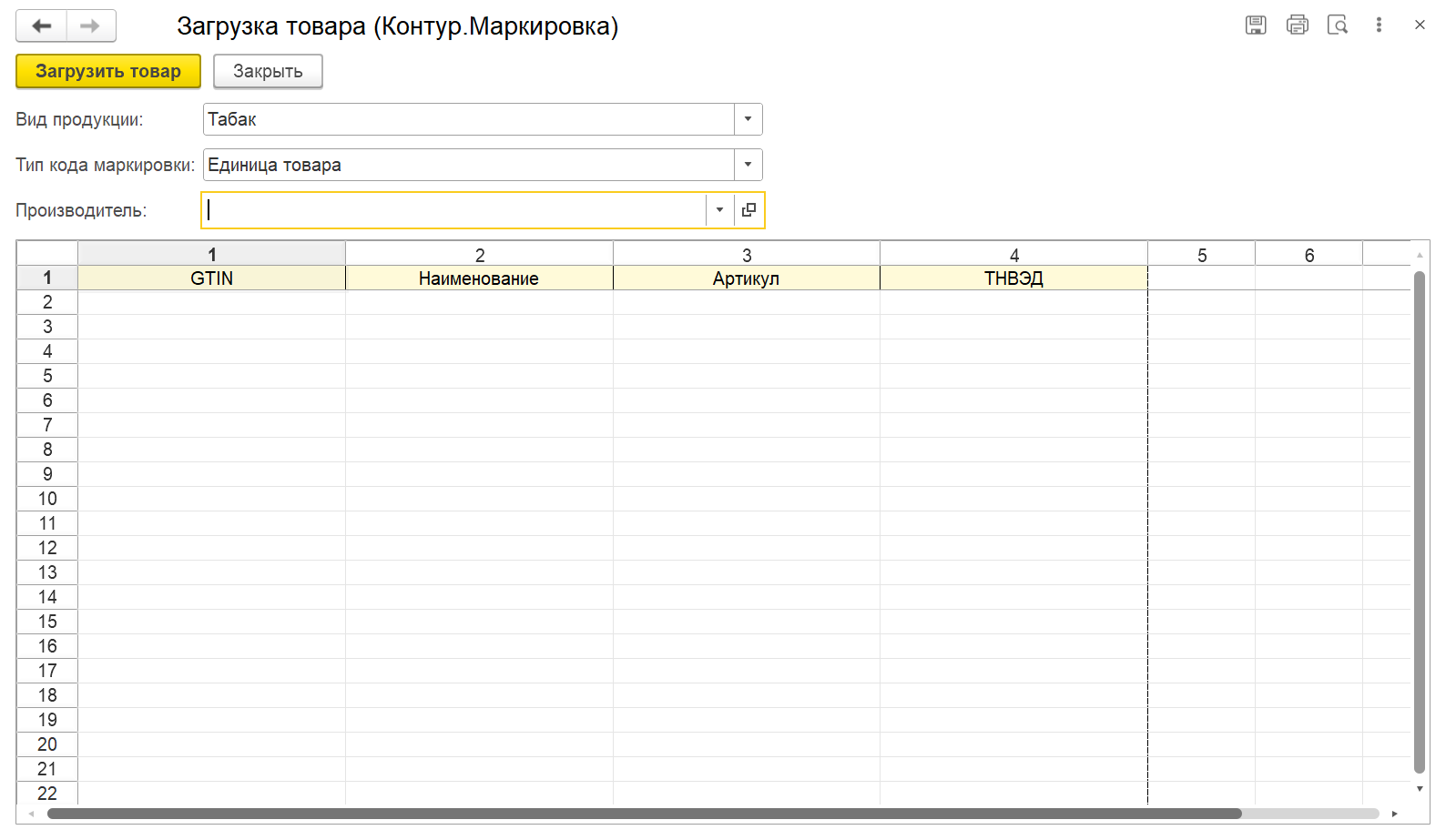Select row 22 header
This screenshot has height=840, width=1456.
47,794
